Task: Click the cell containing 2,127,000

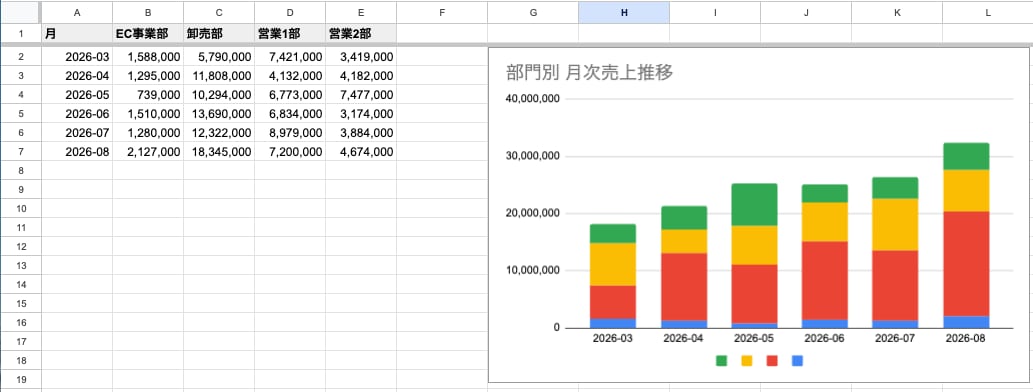Action: tap(148, 152)
